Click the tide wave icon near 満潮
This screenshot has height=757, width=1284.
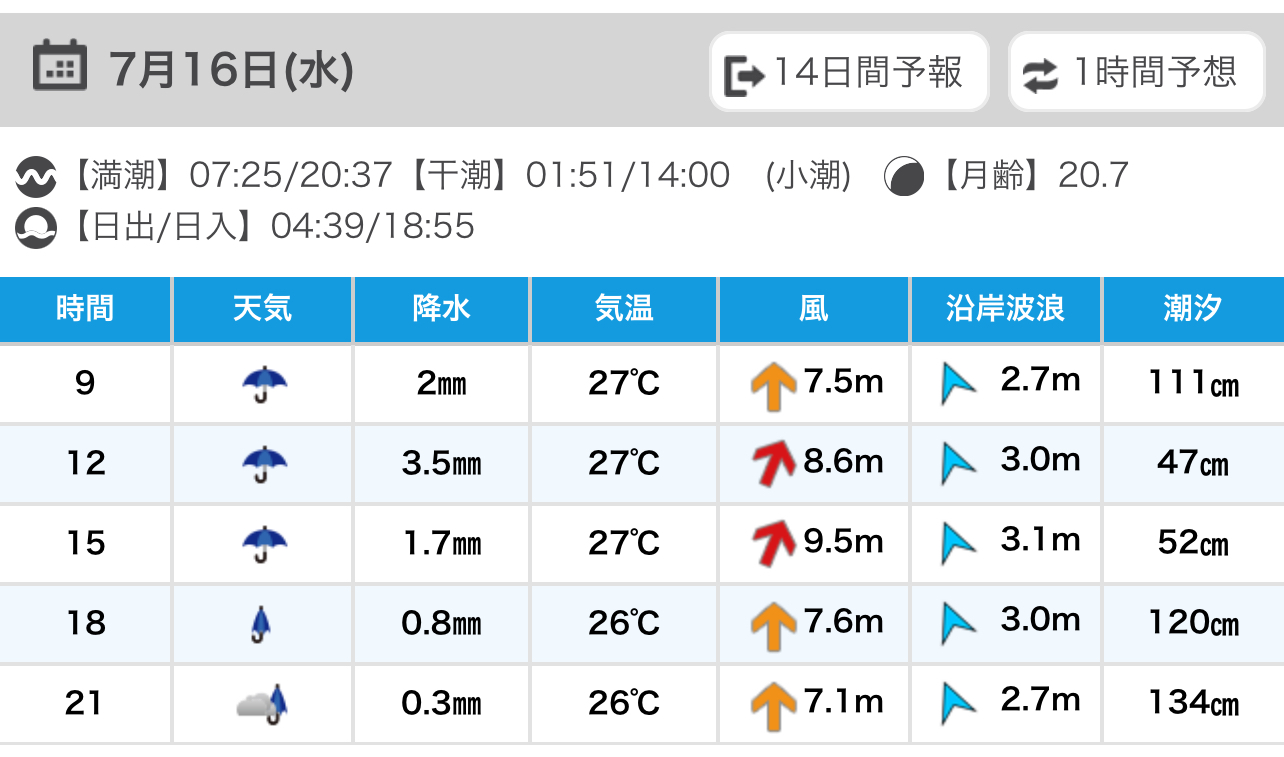pos(36,177)
